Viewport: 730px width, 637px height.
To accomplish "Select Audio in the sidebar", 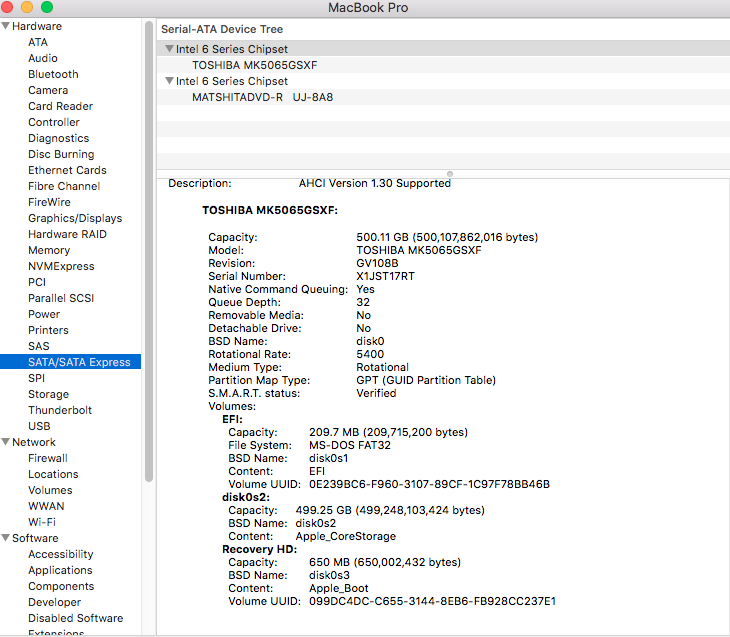I will click(x=43, y=58).
